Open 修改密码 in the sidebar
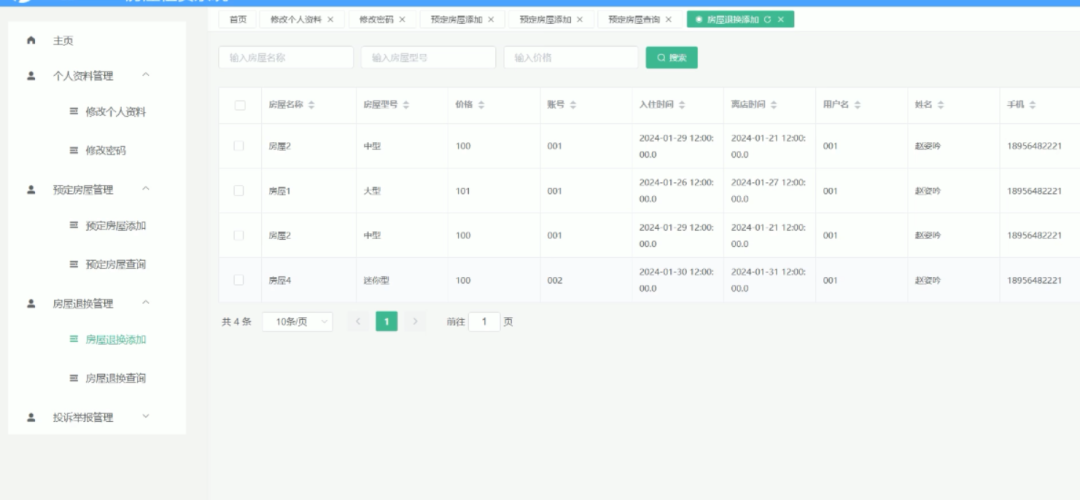Screen dimensions: 1080x500 pyautogui.click(x=105, y=150)
